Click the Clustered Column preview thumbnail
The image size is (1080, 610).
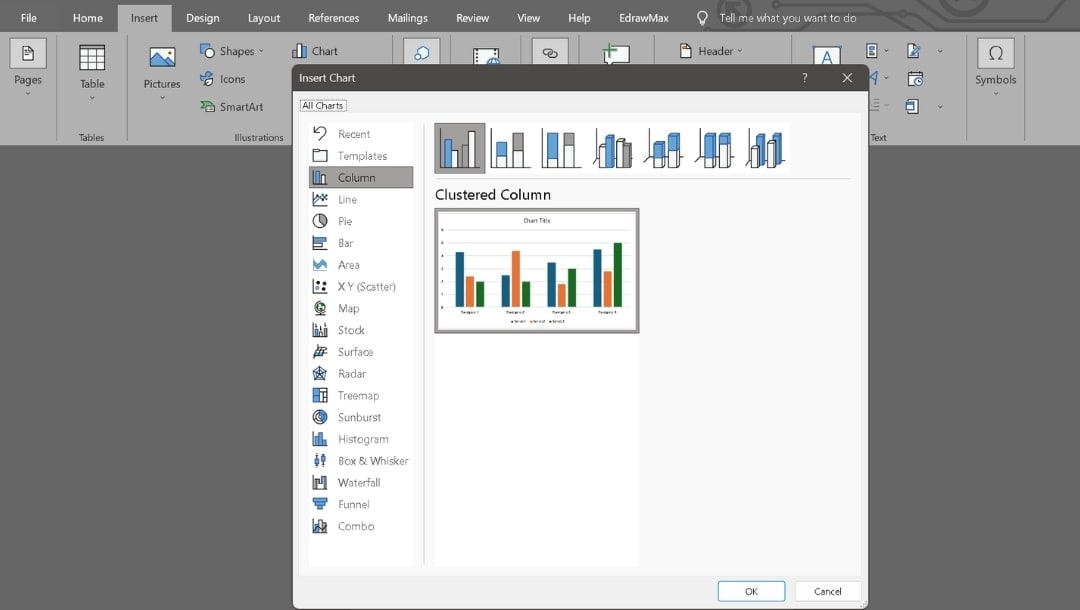point(536,271)
